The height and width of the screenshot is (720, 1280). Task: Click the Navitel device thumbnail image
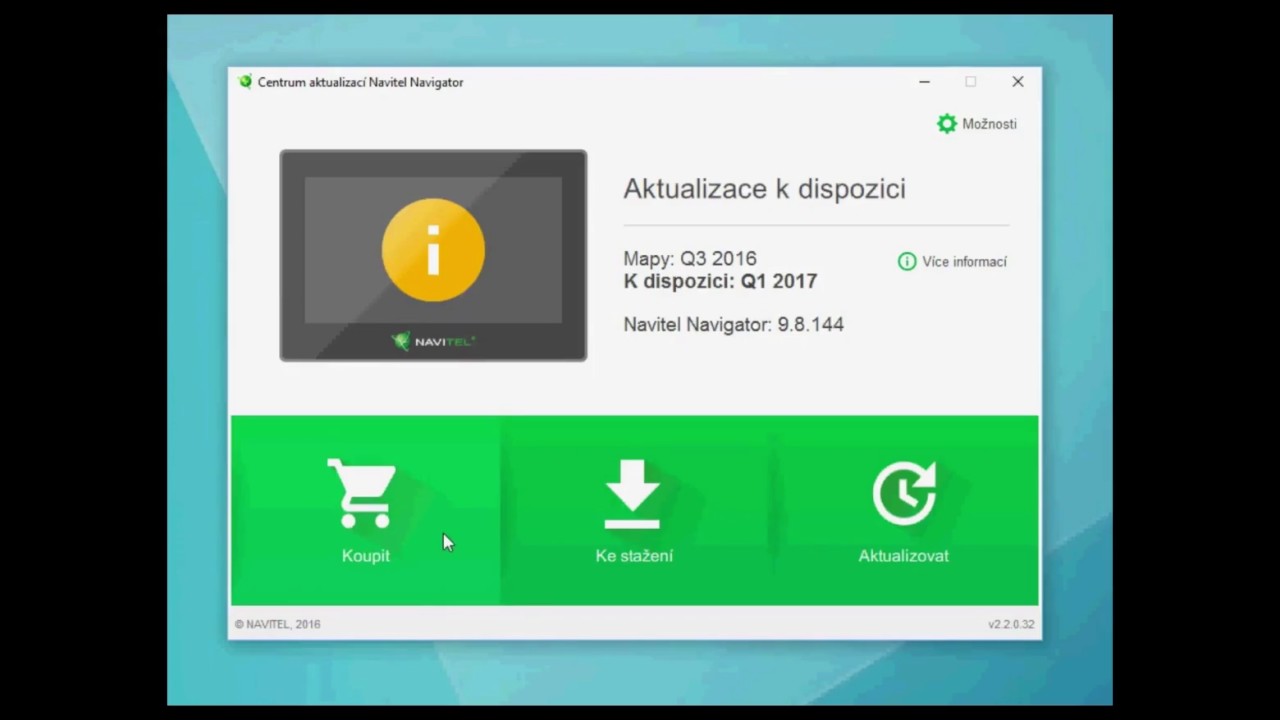[433, 256]
